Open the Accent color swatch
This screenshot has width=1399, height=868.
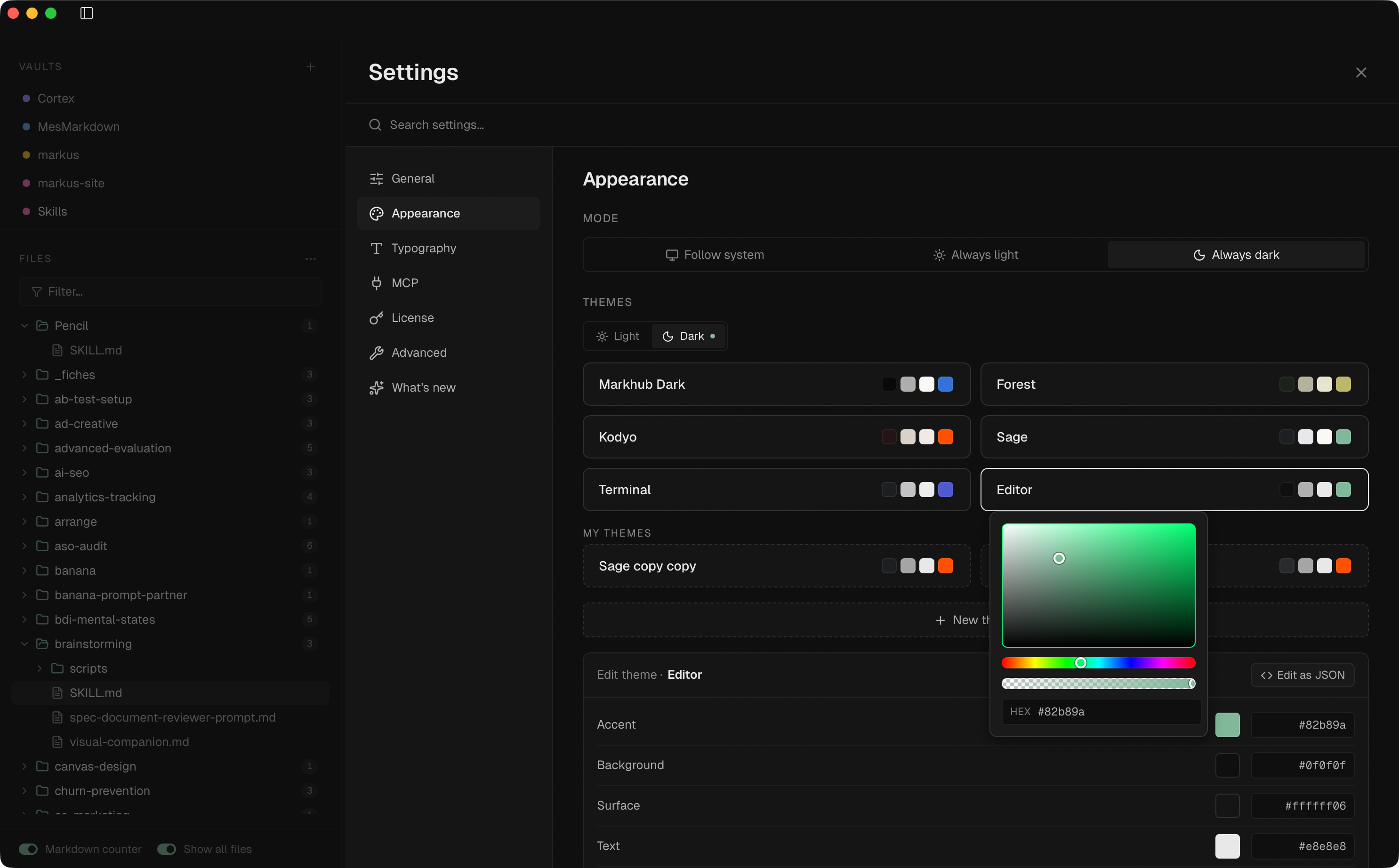click(x=1227, y=725)
